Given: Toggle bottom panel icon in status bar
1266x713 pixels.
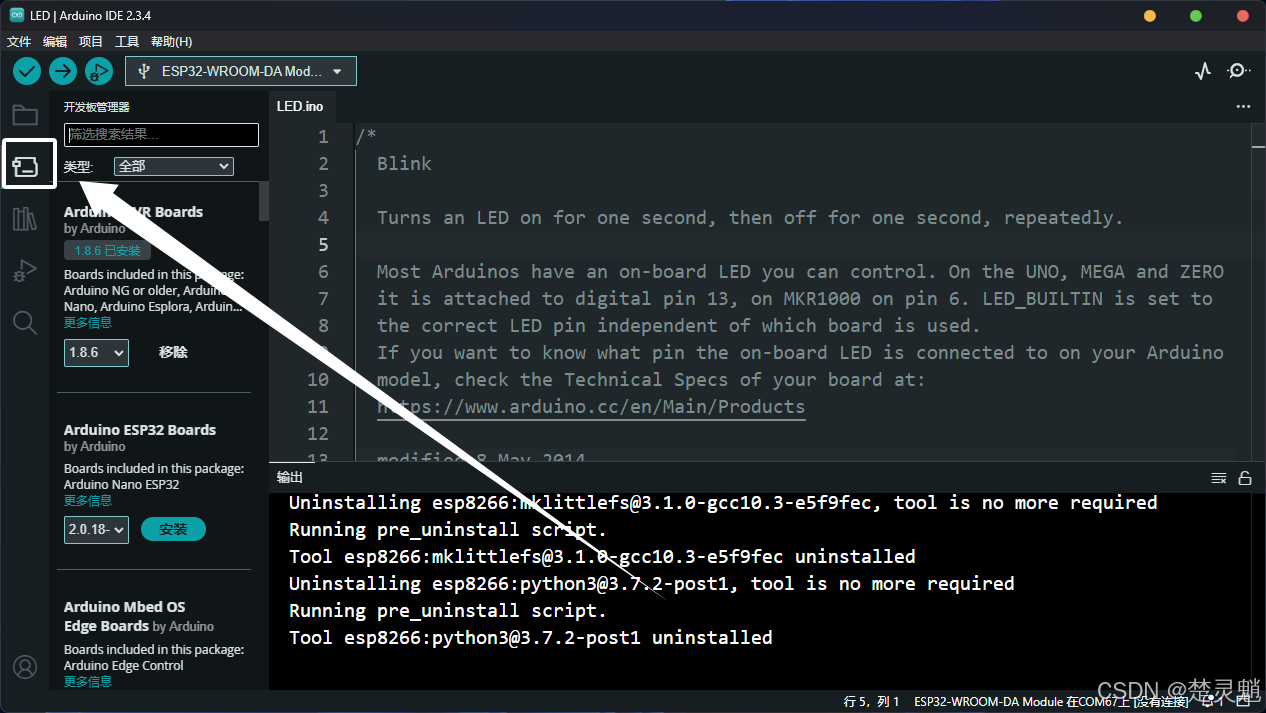Looking at the screenshot, I should [1243, 702].
